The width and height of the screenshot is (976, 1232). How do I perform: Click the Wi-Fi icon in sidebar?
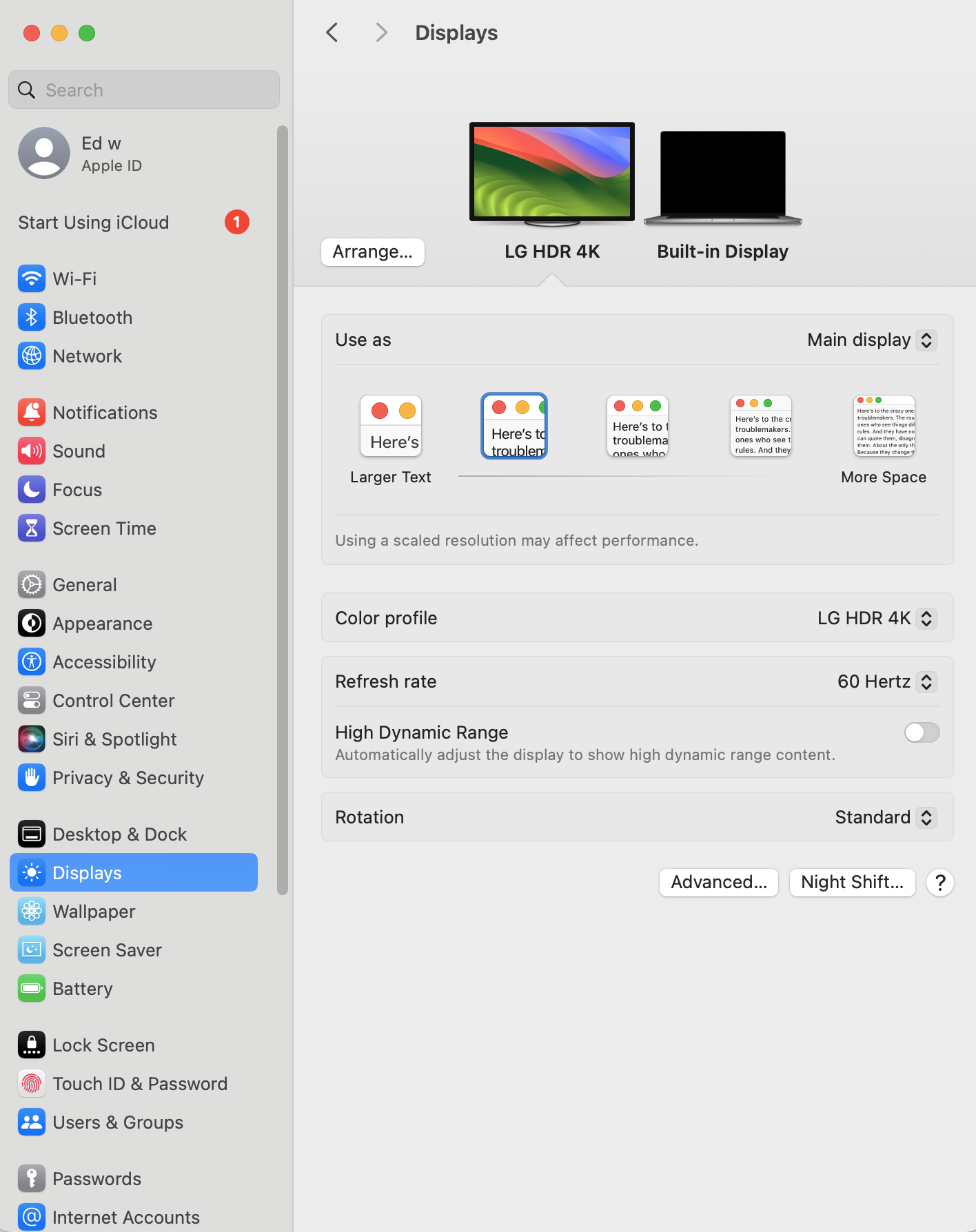coord(32,279)
